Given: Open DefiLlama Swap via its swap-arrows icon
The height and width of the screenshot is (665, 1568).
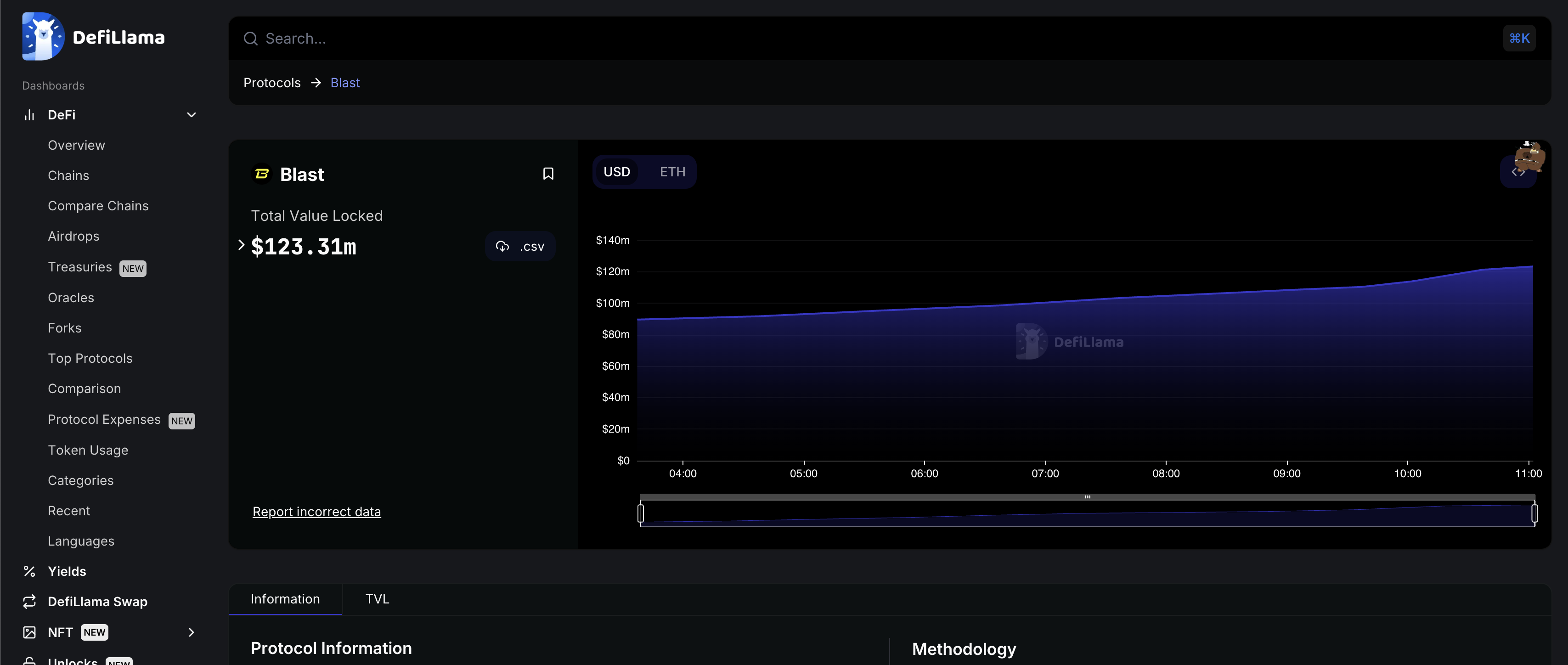Looking at the screenshot, I should [x=29, y=602].
